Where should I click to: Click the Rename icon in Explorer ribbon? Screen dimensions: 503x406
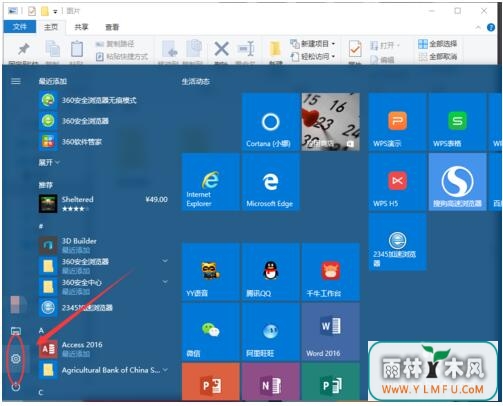(x=246, y=49)
